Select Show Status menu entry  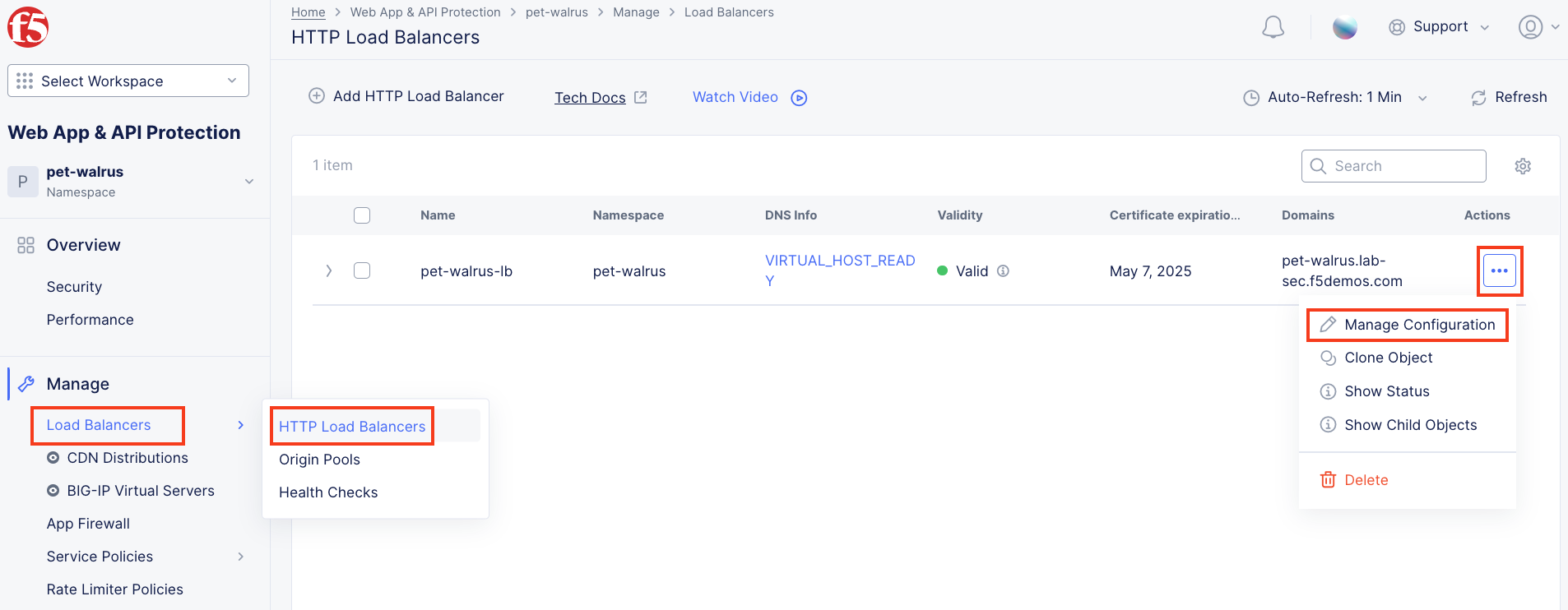click(x=1386, y=391)
